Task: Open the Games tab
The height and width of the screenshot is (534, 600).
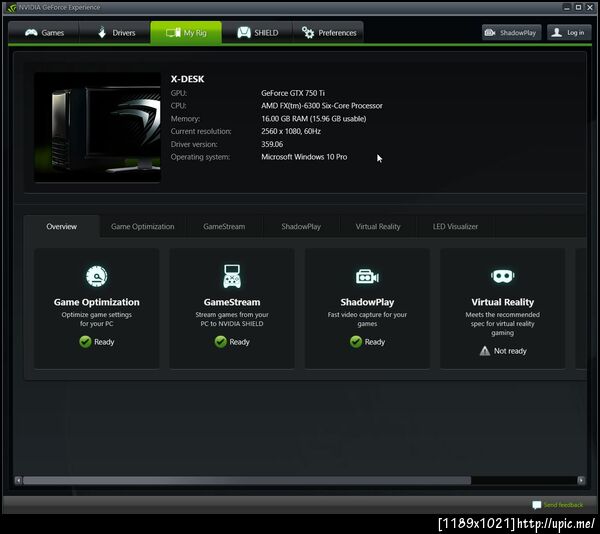Action: pyautogui.click(x=44, y=33)
